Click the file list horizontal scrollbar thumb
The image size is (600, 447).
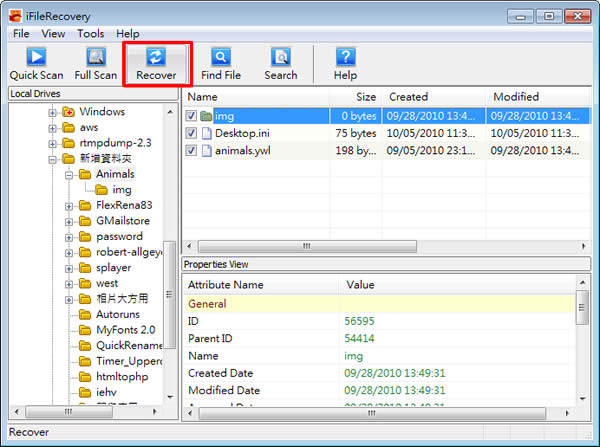[x=307, y=246]
